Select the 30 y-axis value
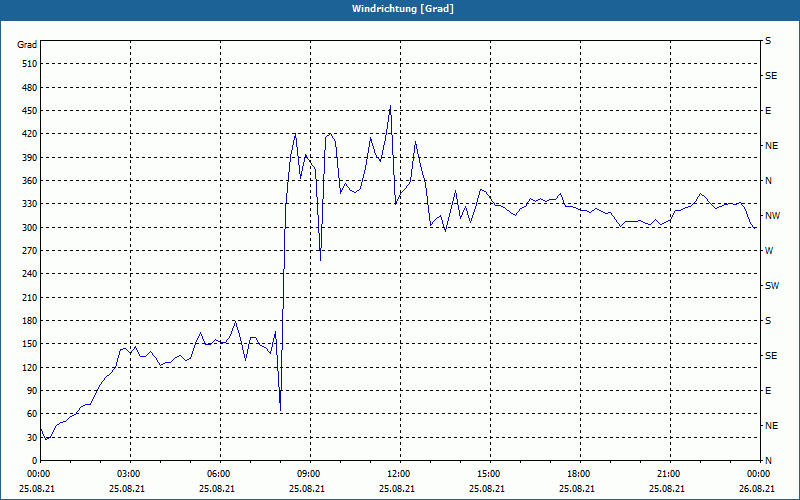 [32, 438]
